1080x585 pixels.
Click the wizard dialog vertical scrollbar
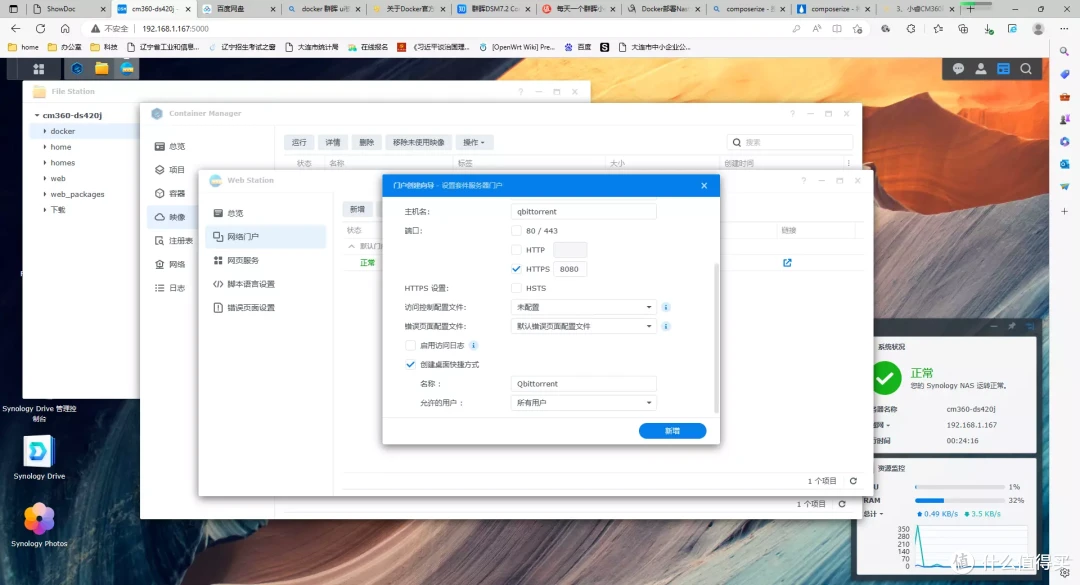tap(716, 338)
